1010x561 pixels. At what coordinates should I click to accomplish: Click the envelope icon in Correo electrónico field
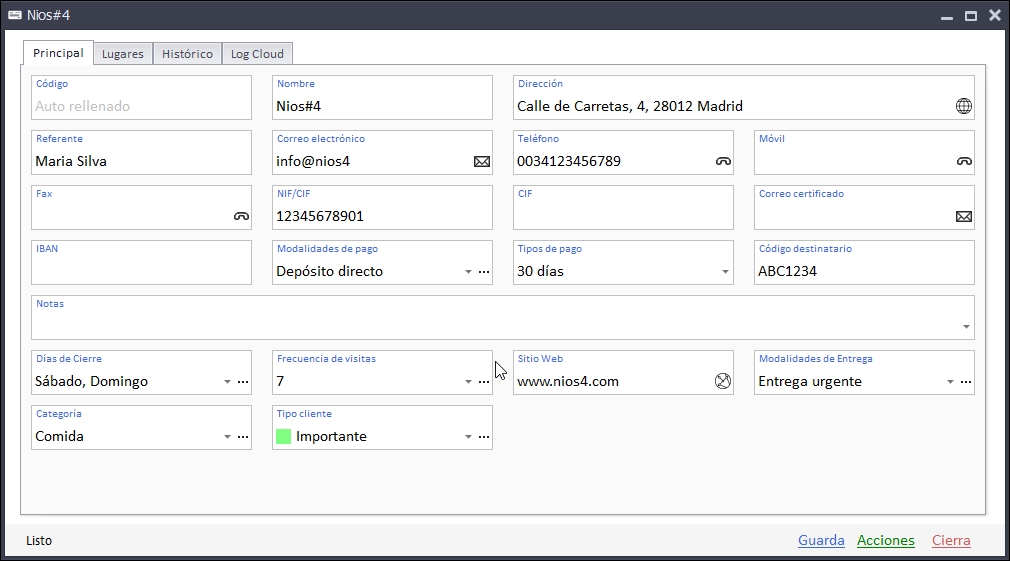coord(482,161)
